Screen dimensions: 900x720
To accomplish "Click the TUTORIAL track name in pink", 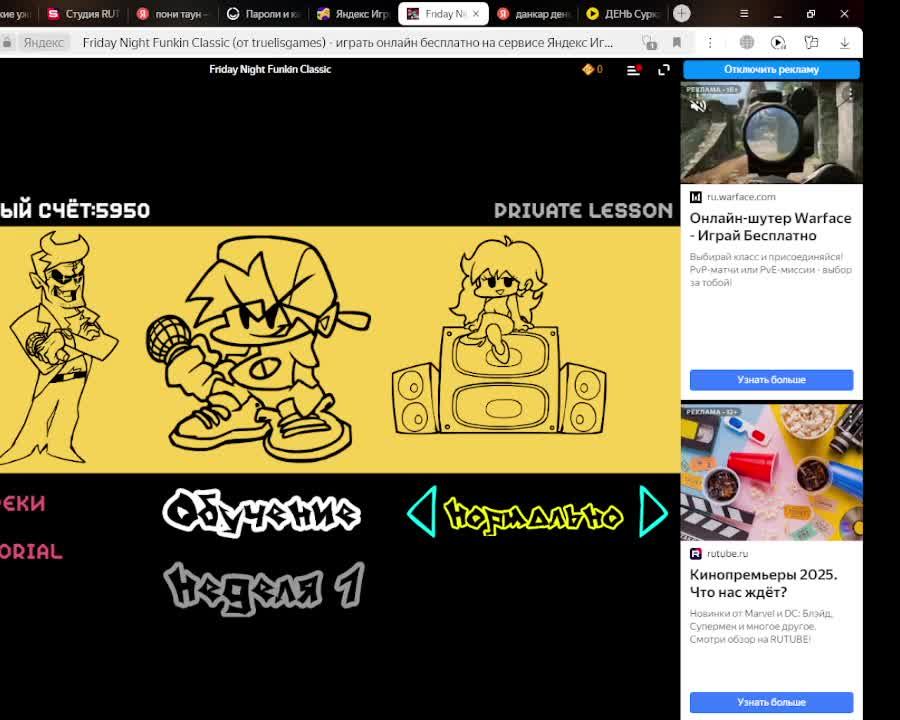I will click(31, 552).
